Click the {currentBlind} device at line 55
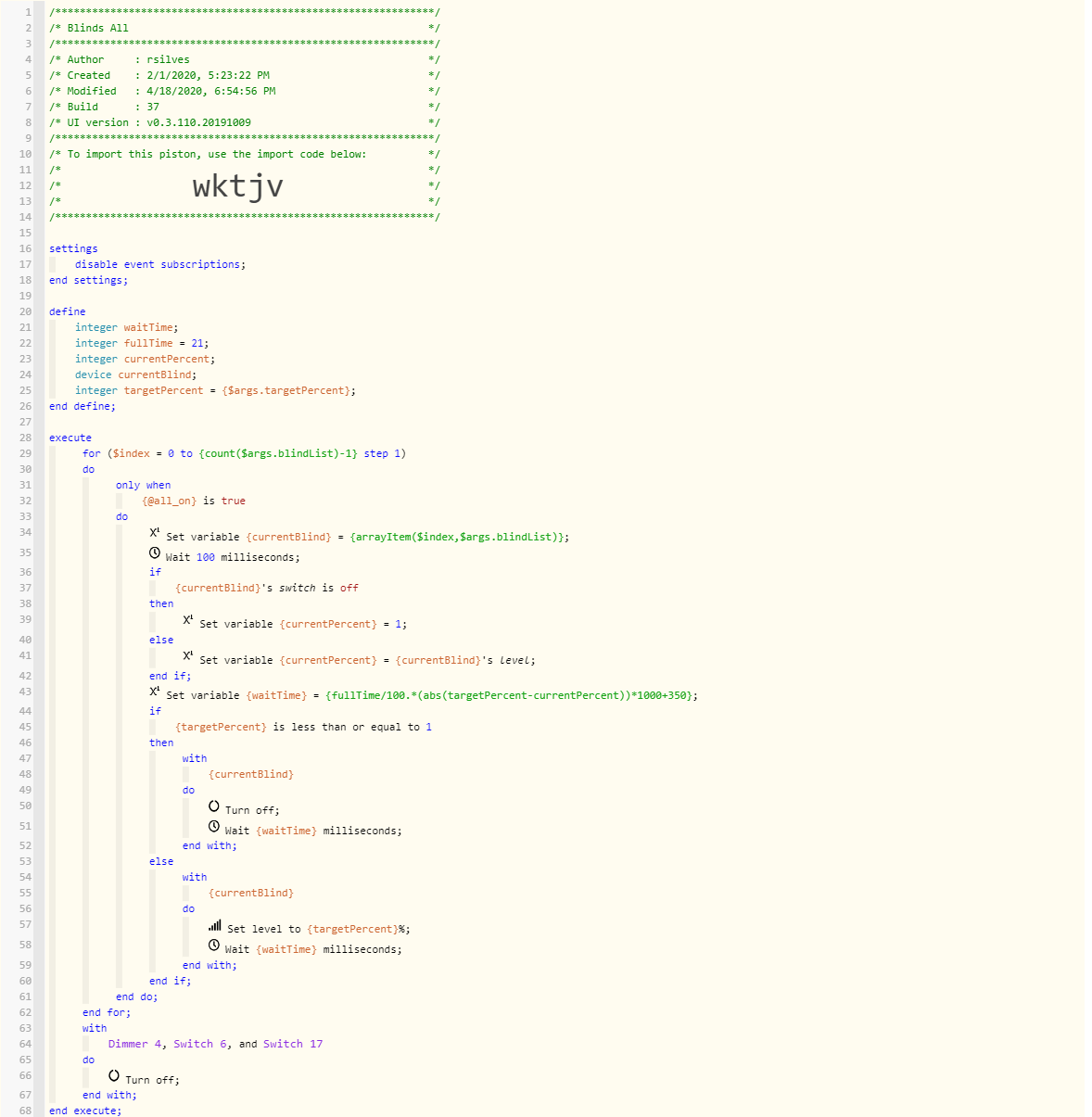Screen dimensions: 1092x1117 [251, 893]
